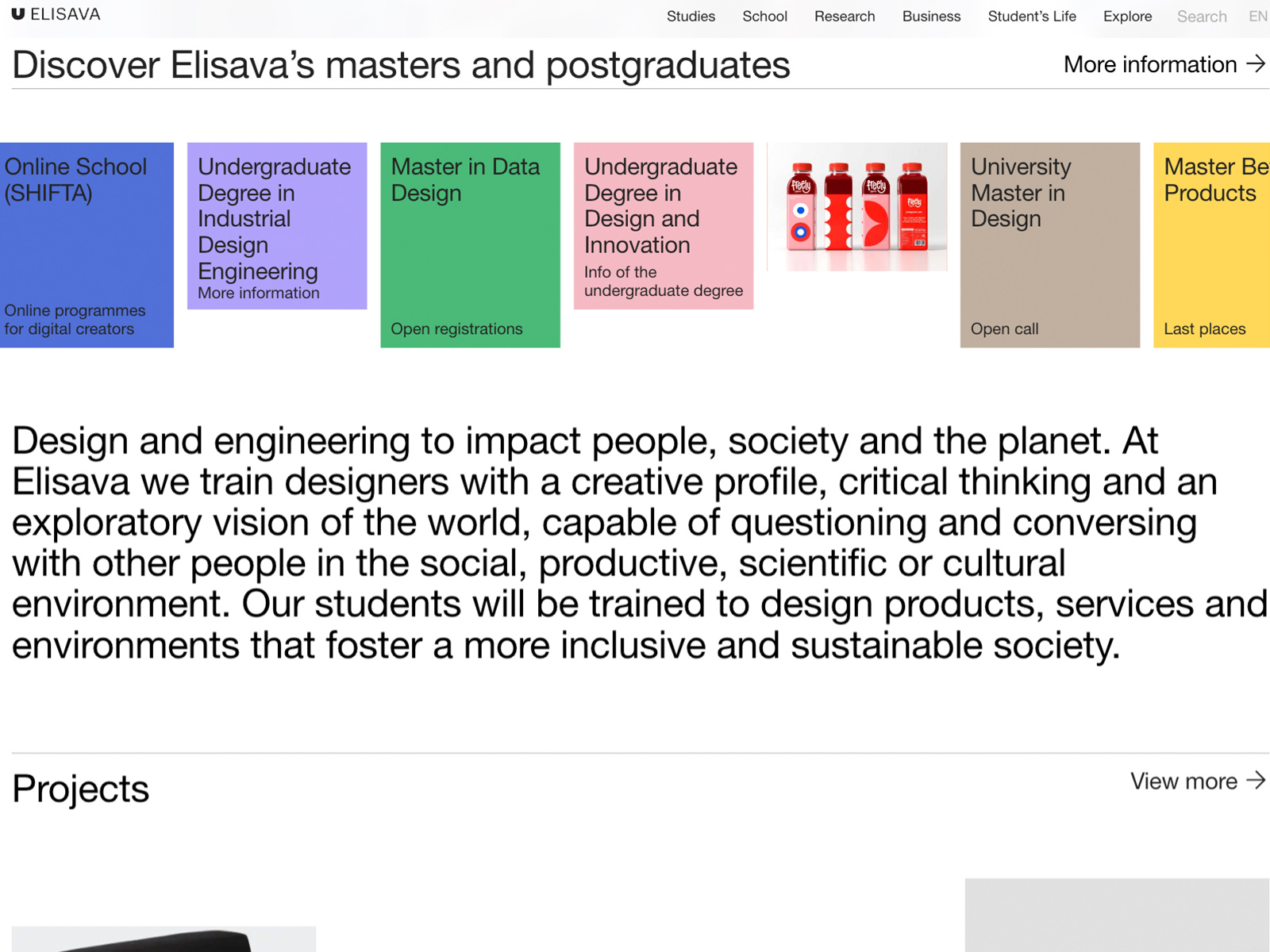Go to the Business menu item
The width and height of the screenshot is (1270, 952).
[x=931, y=16]
